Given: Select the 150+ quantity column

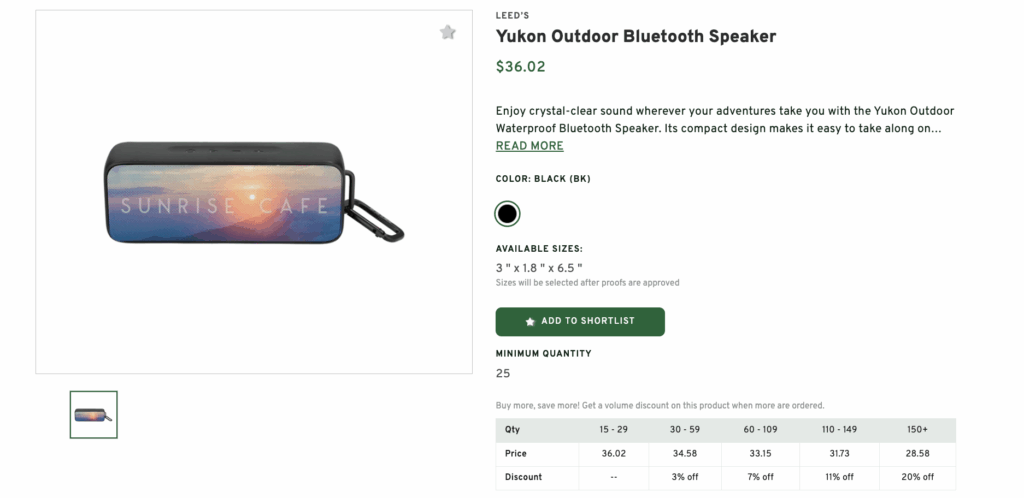Looking at the screenshot, I should click(x=917, y=430).
